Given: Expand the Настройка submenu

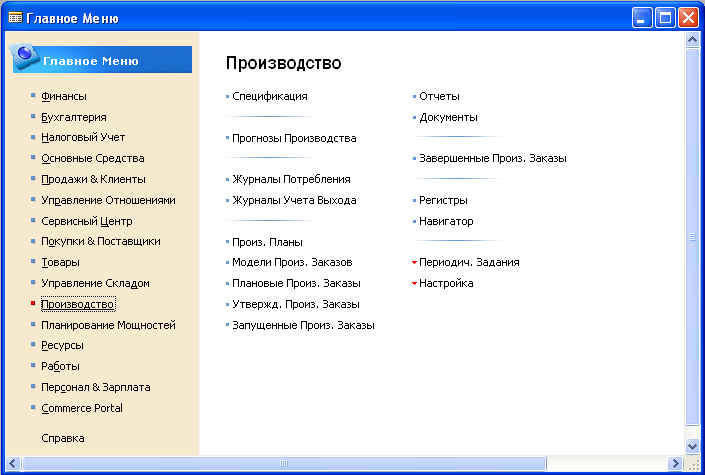Looking at the screenshot, I should 446,283.
